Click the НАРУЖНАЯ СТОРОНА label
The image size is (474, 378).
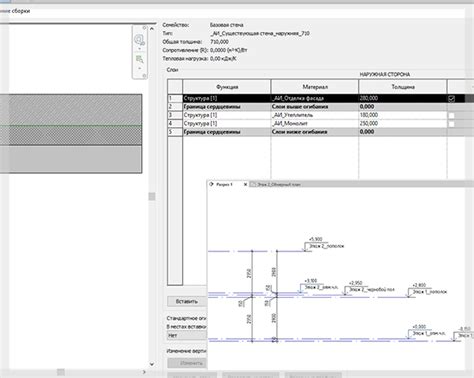coord(385,74)
